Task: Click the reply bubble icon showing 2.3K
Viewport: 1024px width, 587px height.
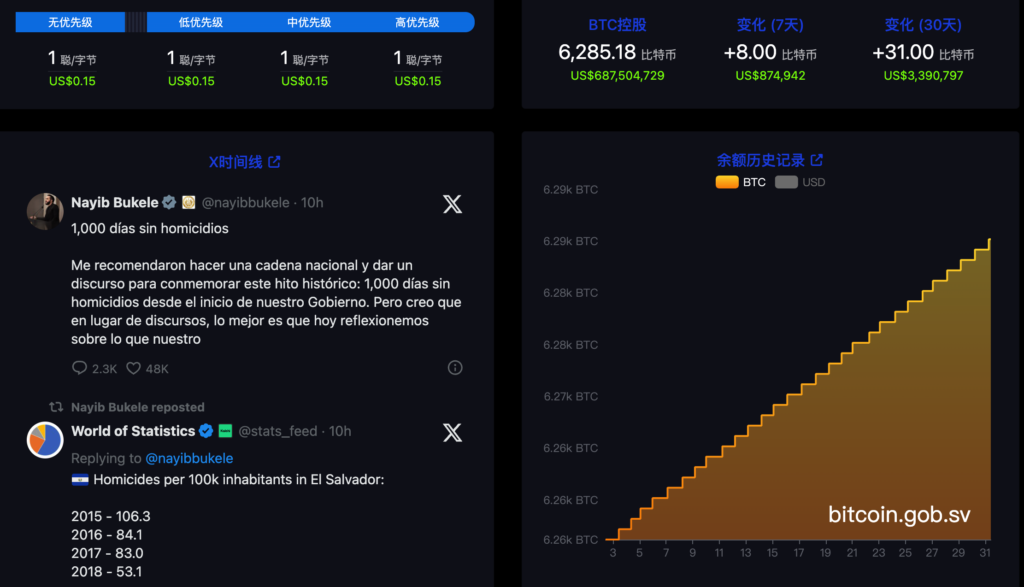Action: pyautogui.click(x=80, y=369)
